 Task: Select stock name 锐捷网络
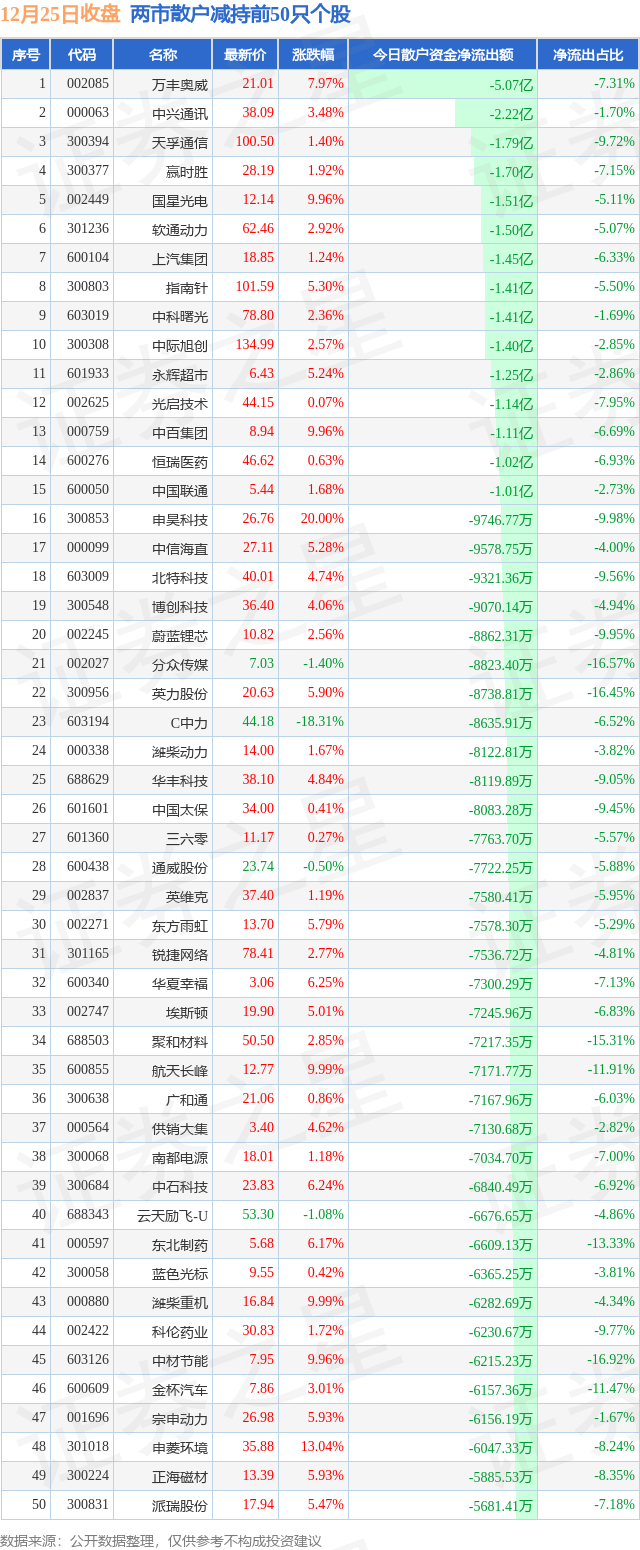tap(180, 954)
